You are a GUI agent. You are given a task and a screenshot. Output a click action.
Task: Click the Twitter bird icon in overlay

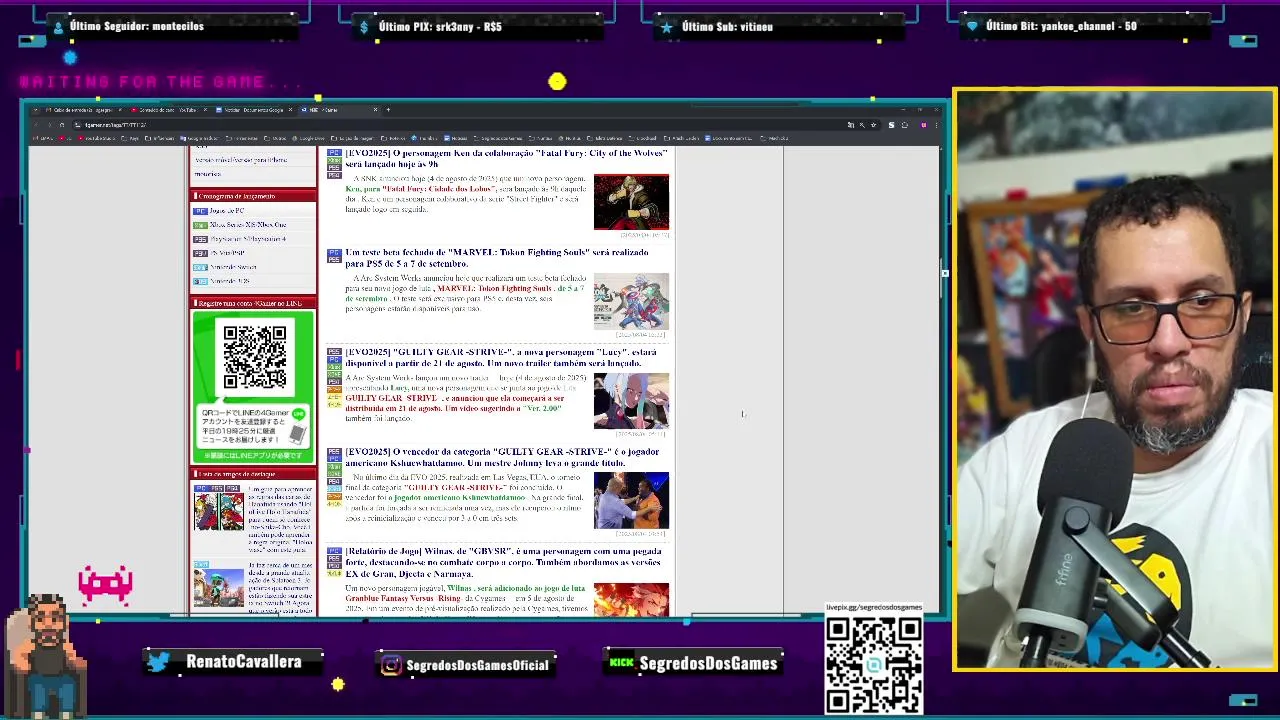[x=159, y=661]
